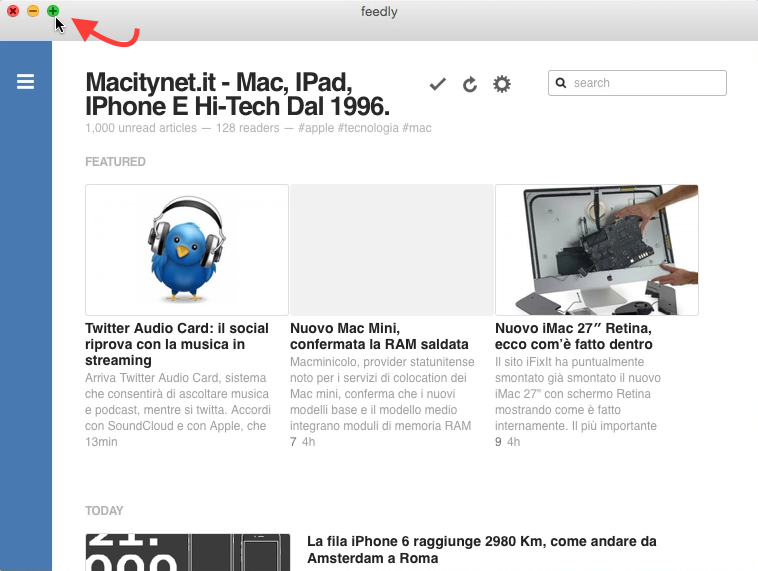Select the #apple tag
758x571 pixels.
pos(316,128)
